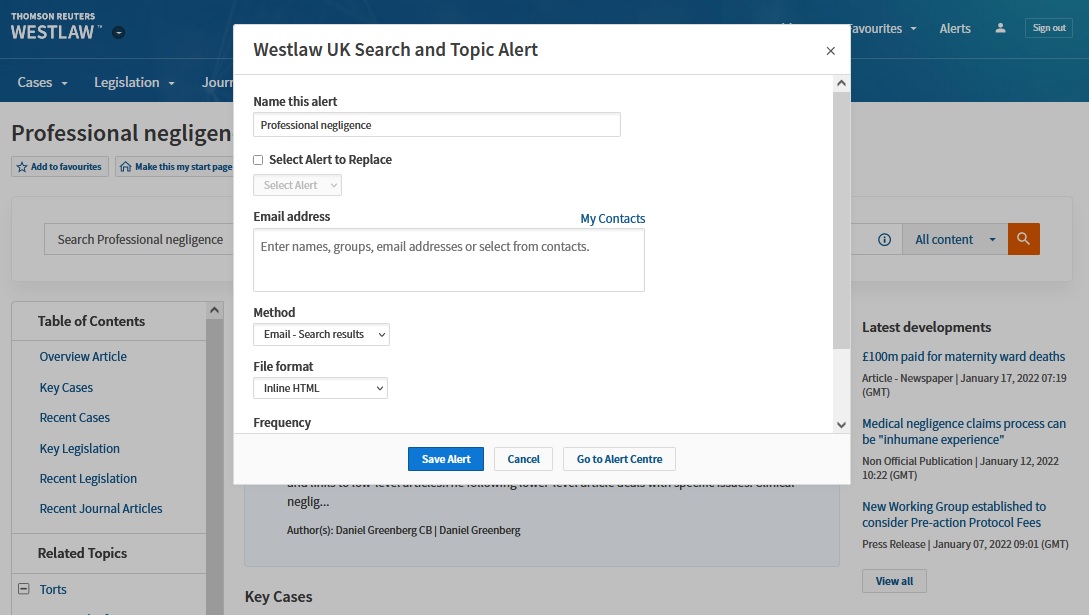The width and height of the screenshot is (1089, 615).
Task: Open the Method dropdown
Action: pos(320,334)
